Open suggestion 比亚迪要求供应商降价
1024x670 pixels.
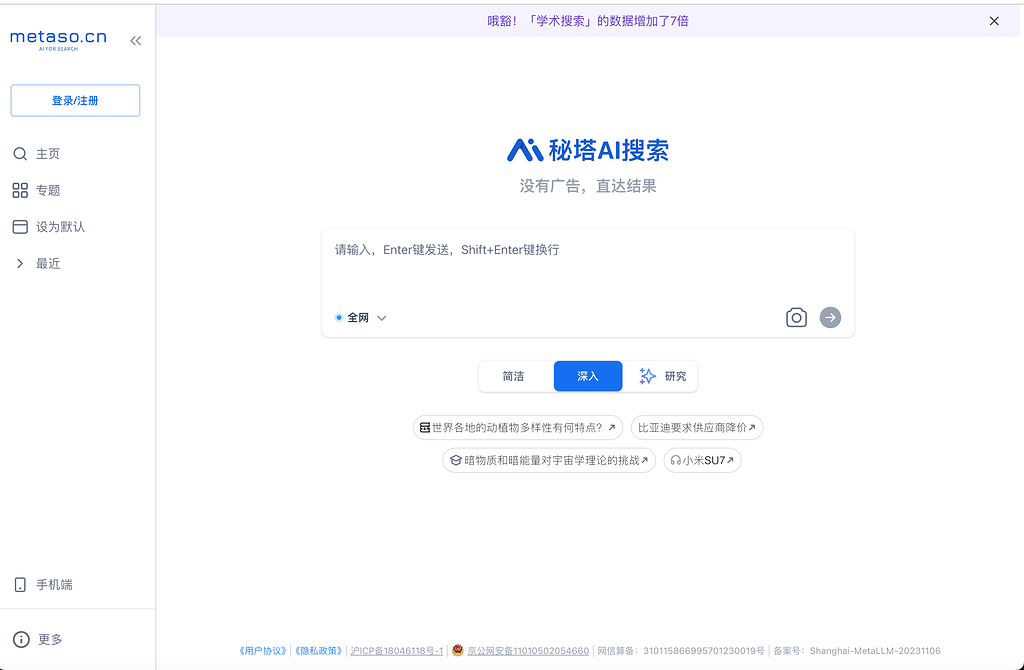pos(697,428)
